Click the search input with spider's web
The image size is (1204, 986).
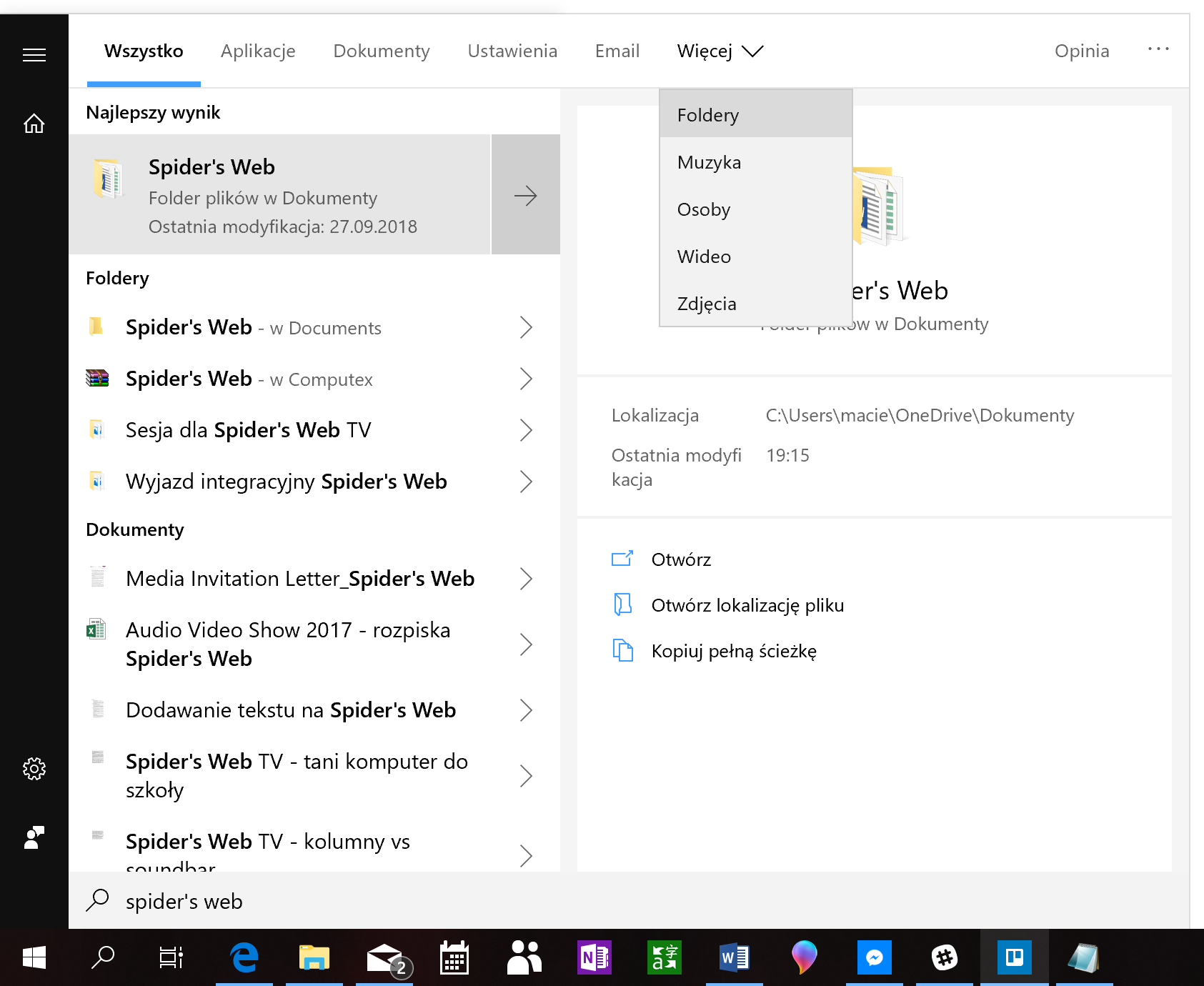coord(629,900)
